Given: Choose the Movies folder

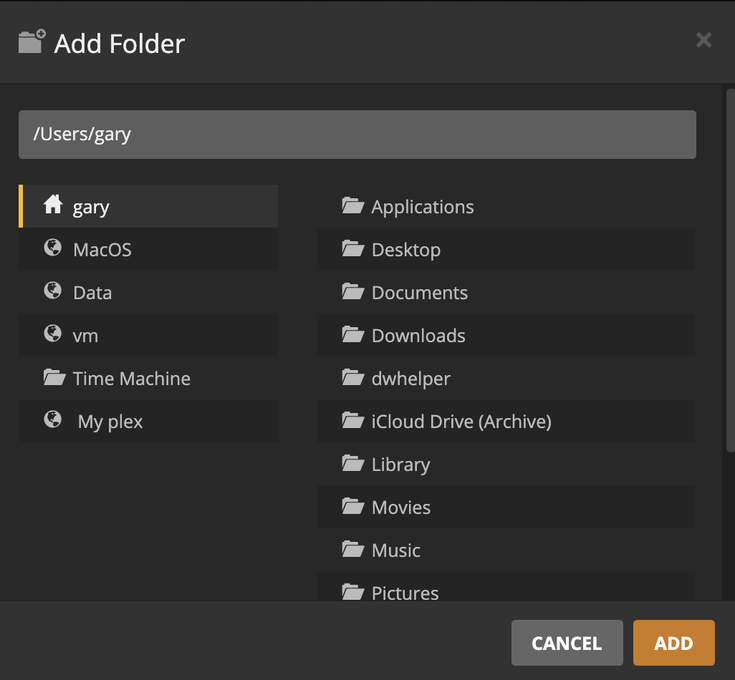Looking at the screenshot, I should click(x=400, y=508).
